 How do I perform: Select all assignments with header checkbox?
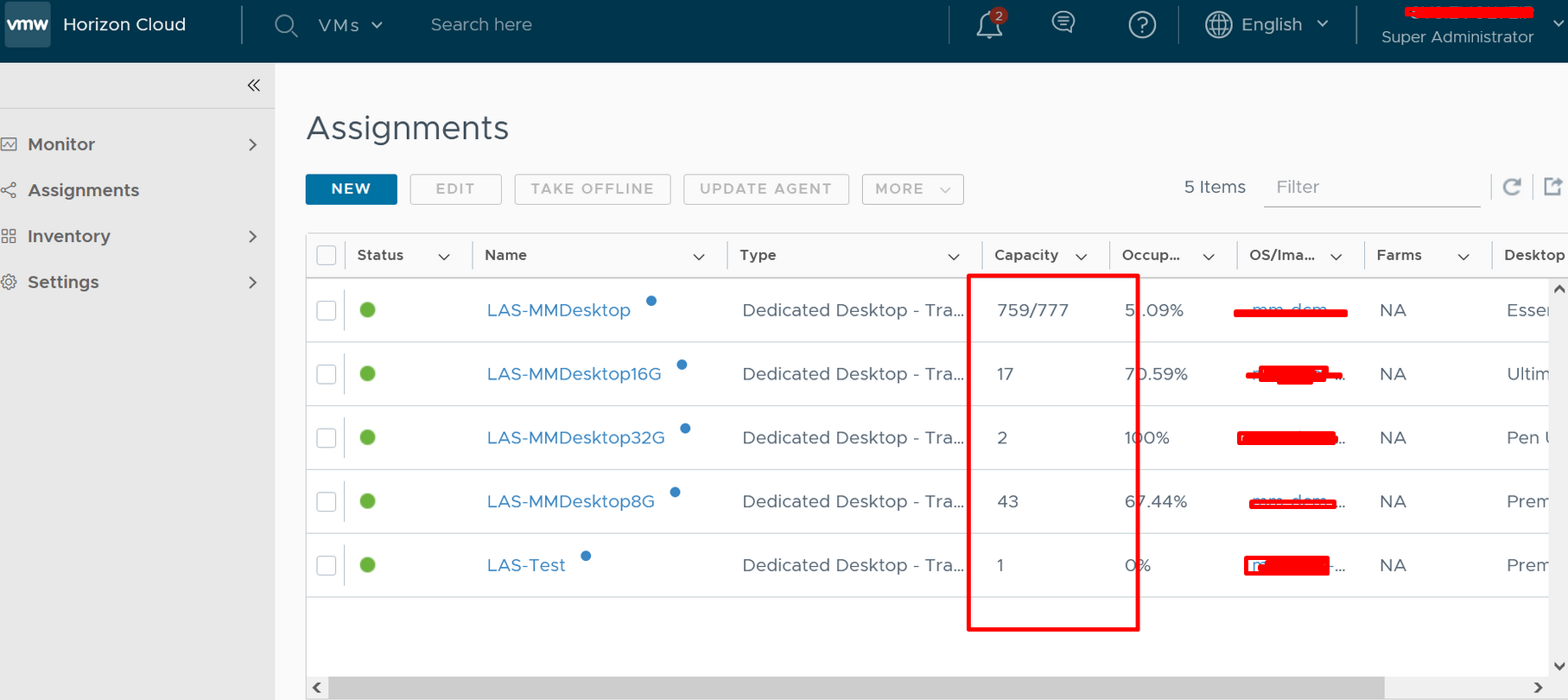327,255
